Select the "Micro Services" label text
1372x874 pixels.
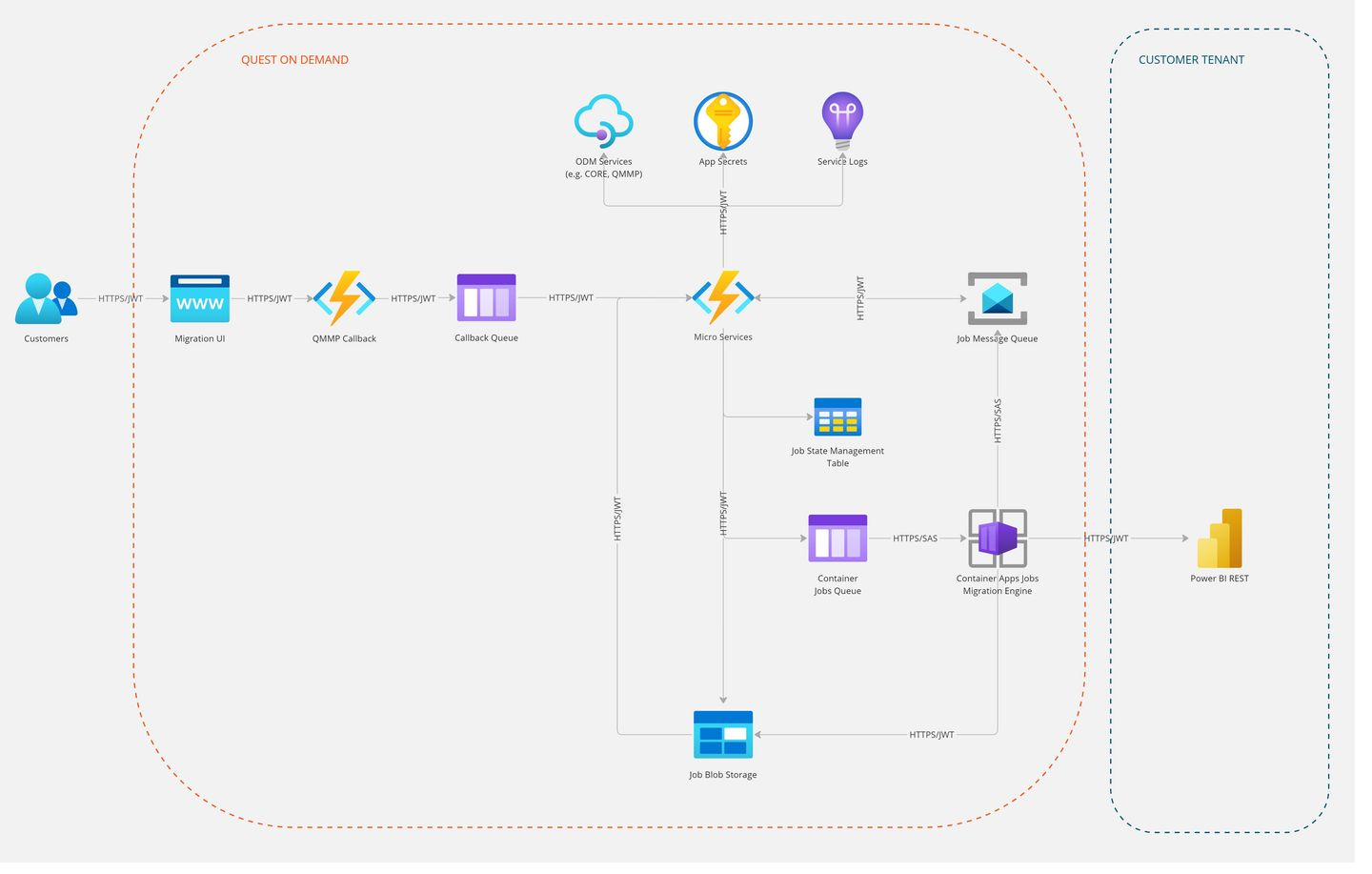[x=723, y=336]
